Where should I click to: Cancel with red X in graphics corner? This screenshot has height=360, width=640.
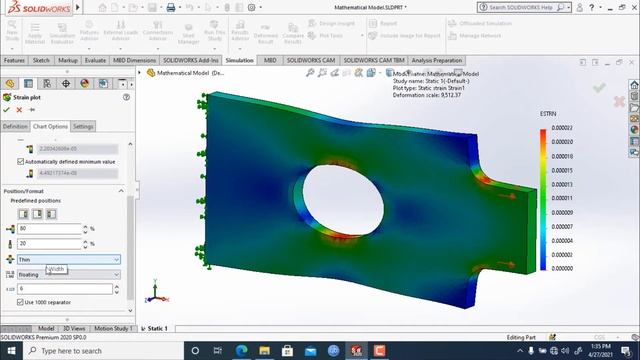[x=619, y=101]
